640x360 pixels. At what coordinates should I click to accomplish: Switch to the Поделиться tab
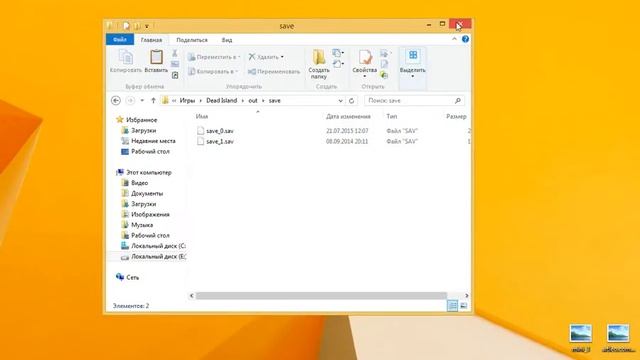click(x=192, y=40)
